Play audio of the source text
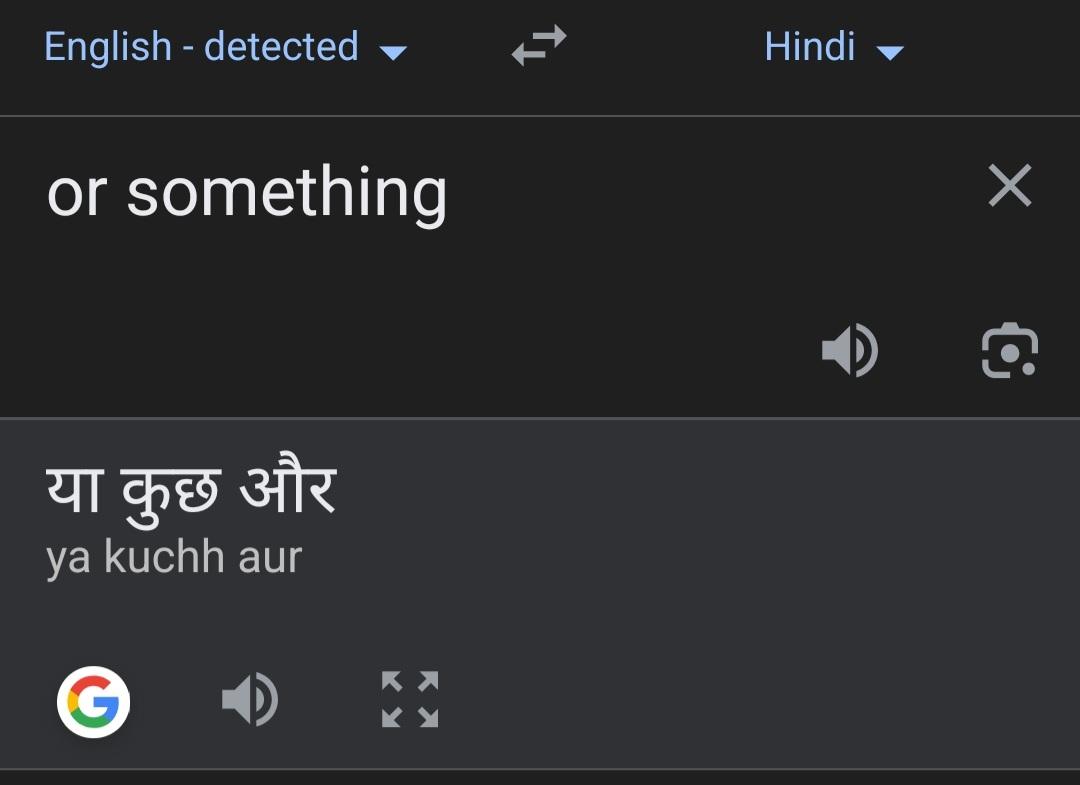Screen dimensions: 1080x785 (849, 351)
